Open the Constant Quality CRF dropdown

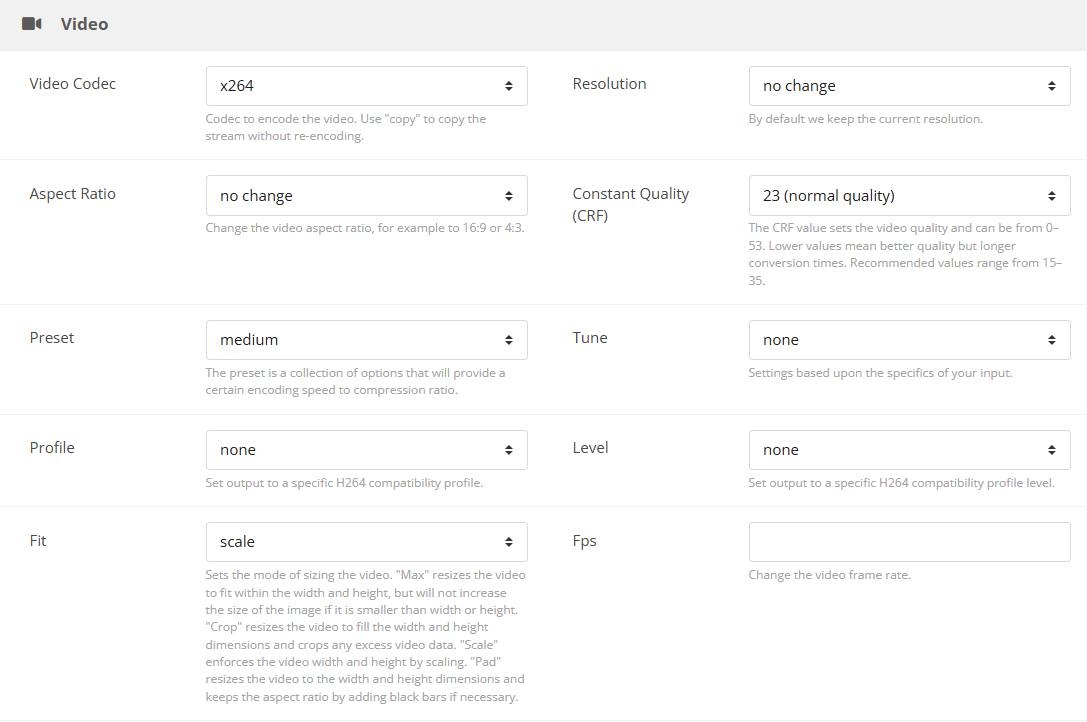tap(910, 196)
